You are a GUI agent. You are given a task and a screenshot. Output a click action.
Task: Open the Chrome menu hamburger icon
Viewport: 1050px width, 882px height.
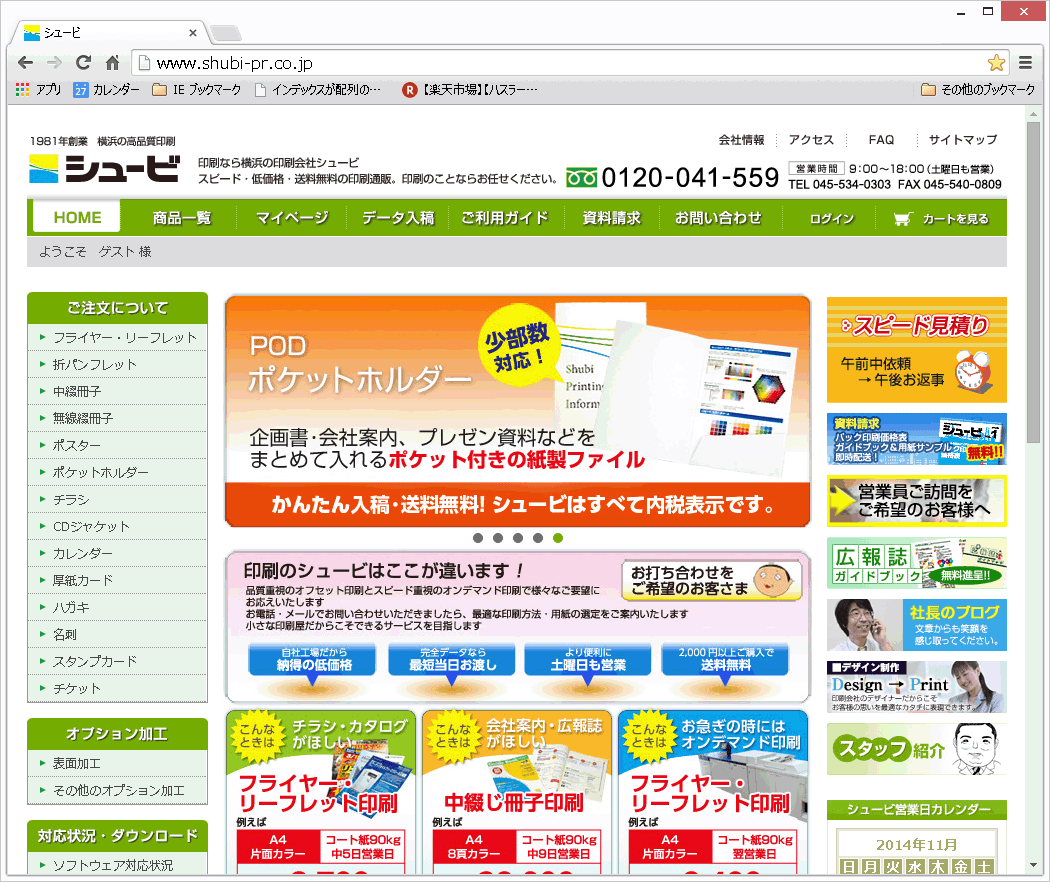(1026, 63)
